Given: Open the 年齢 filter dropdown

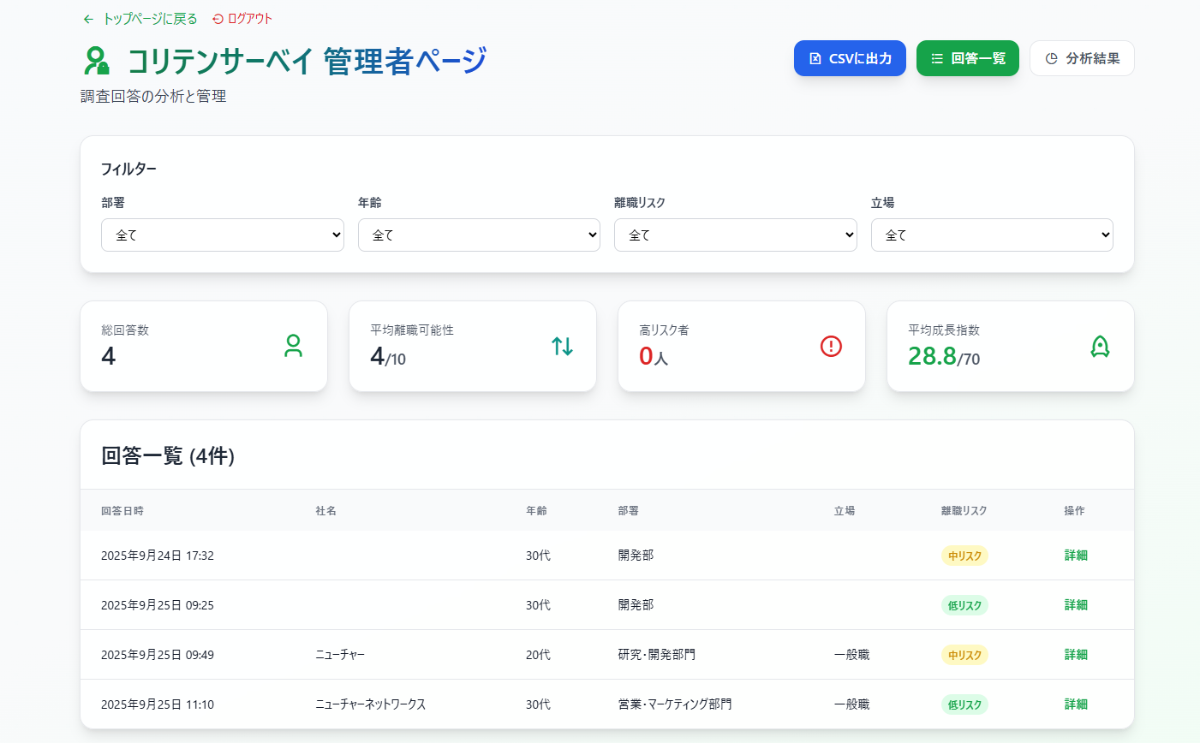Looking at the screenshot, I should 479,235.
